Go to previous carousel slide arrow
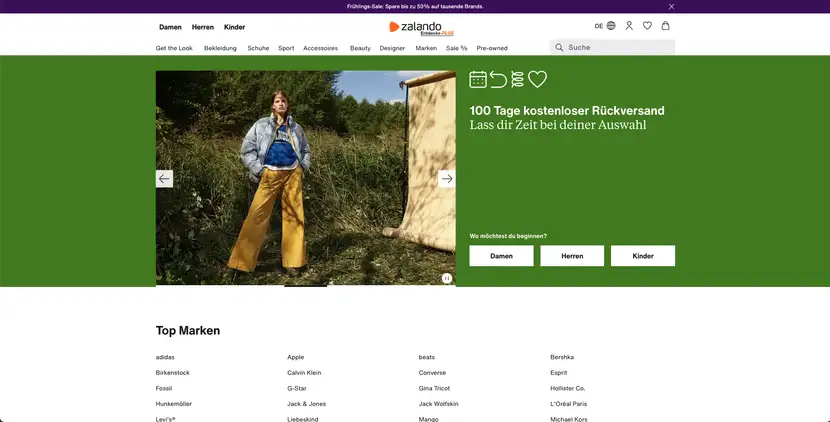830x422 pixels. [164, 179]
